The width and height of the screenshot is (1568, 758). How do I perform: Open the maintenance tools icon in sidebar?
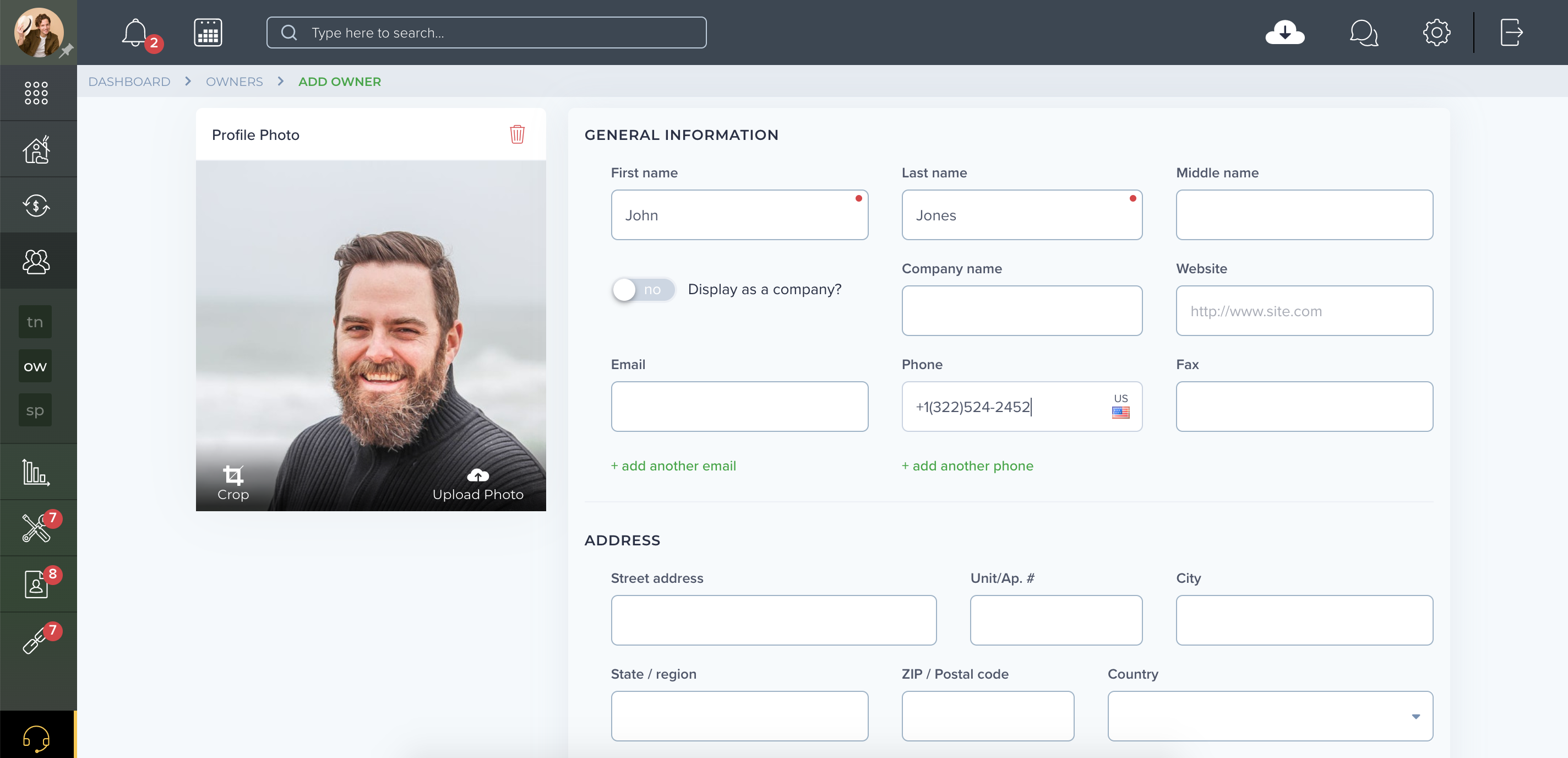[36, 528]
